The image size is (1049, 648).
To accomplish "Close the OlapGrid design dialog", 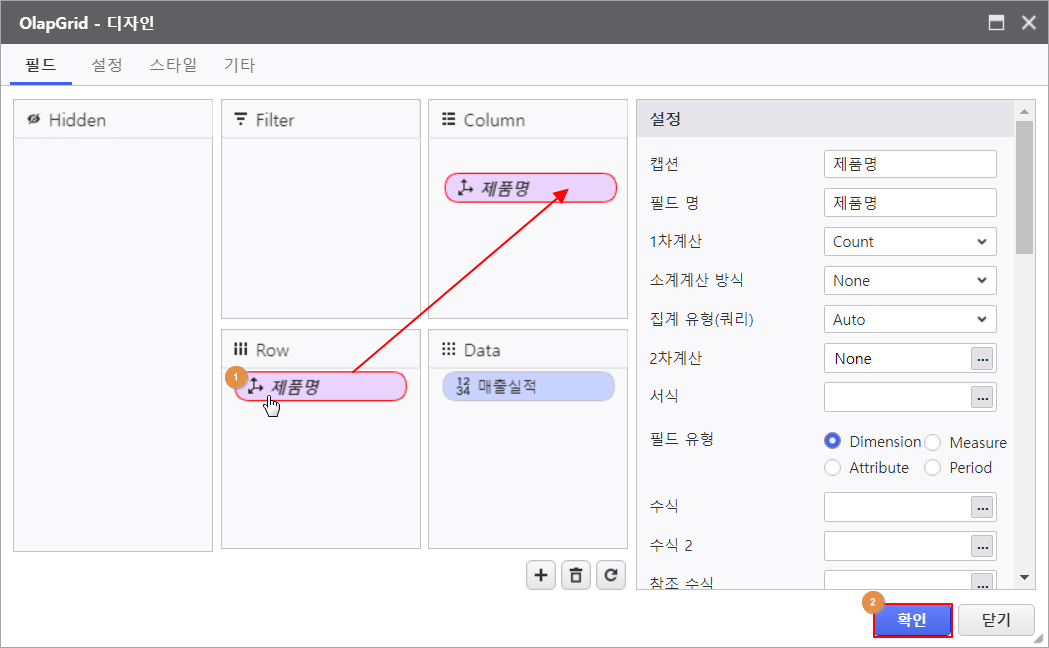I will coord(1029,23).
